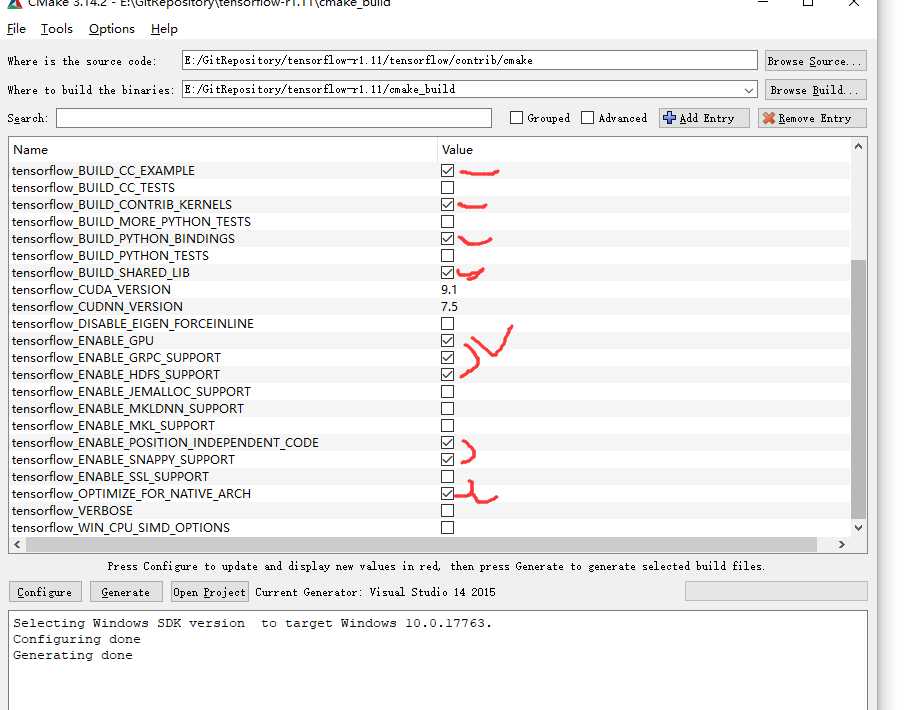
Task: Click the red X icon on Remove Entry
Action: point(769,118)
